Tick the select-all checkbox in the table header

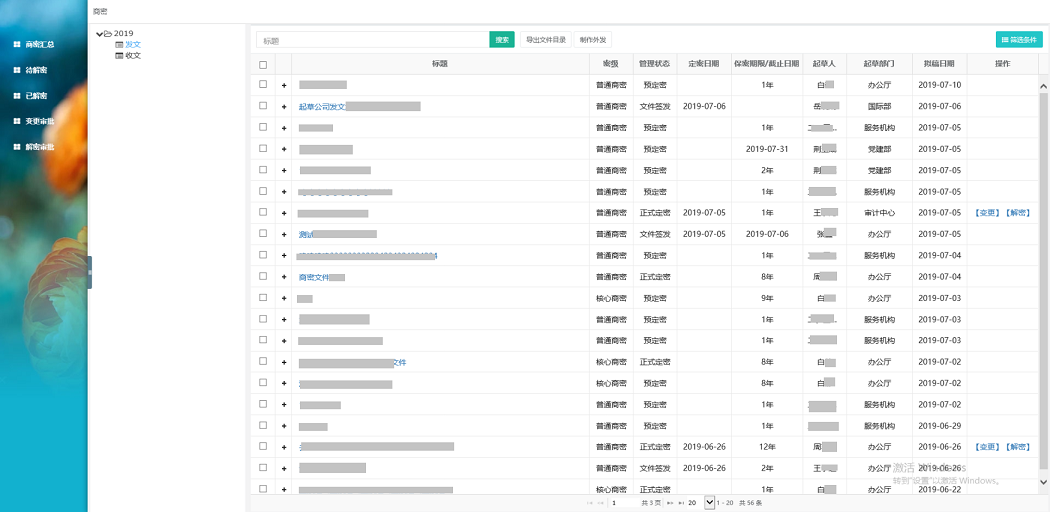pyautogui.click(x=263, y=64)
